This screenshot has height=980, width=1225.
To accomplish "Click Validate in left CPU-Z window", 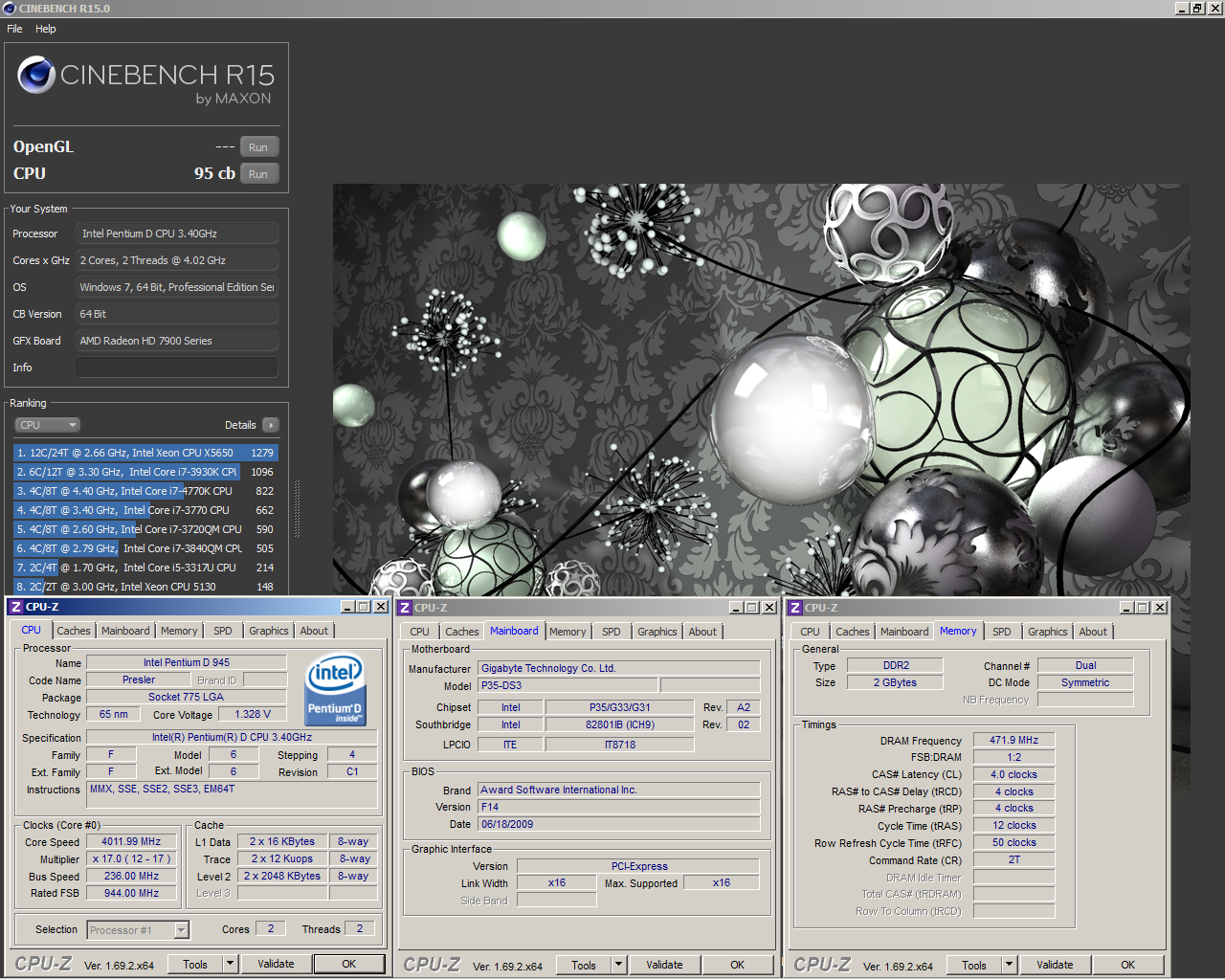I will click(x=276, y=965).
